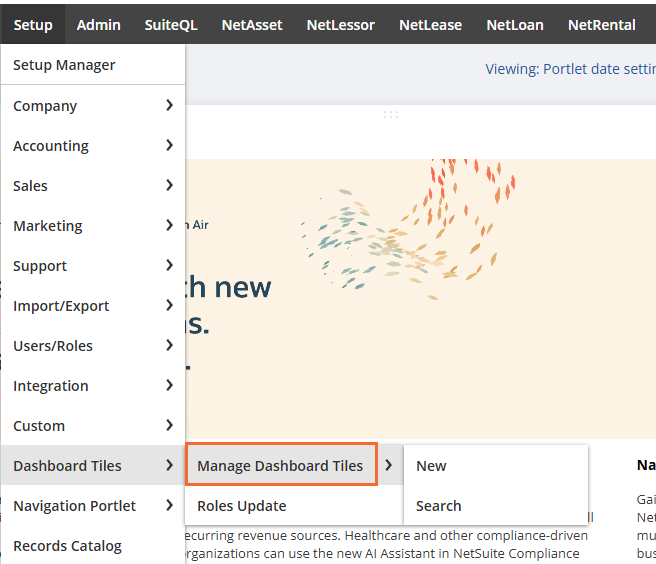Expand Integration submenu chevron
This screenshot has width=656, height=564.
(169, 385)
